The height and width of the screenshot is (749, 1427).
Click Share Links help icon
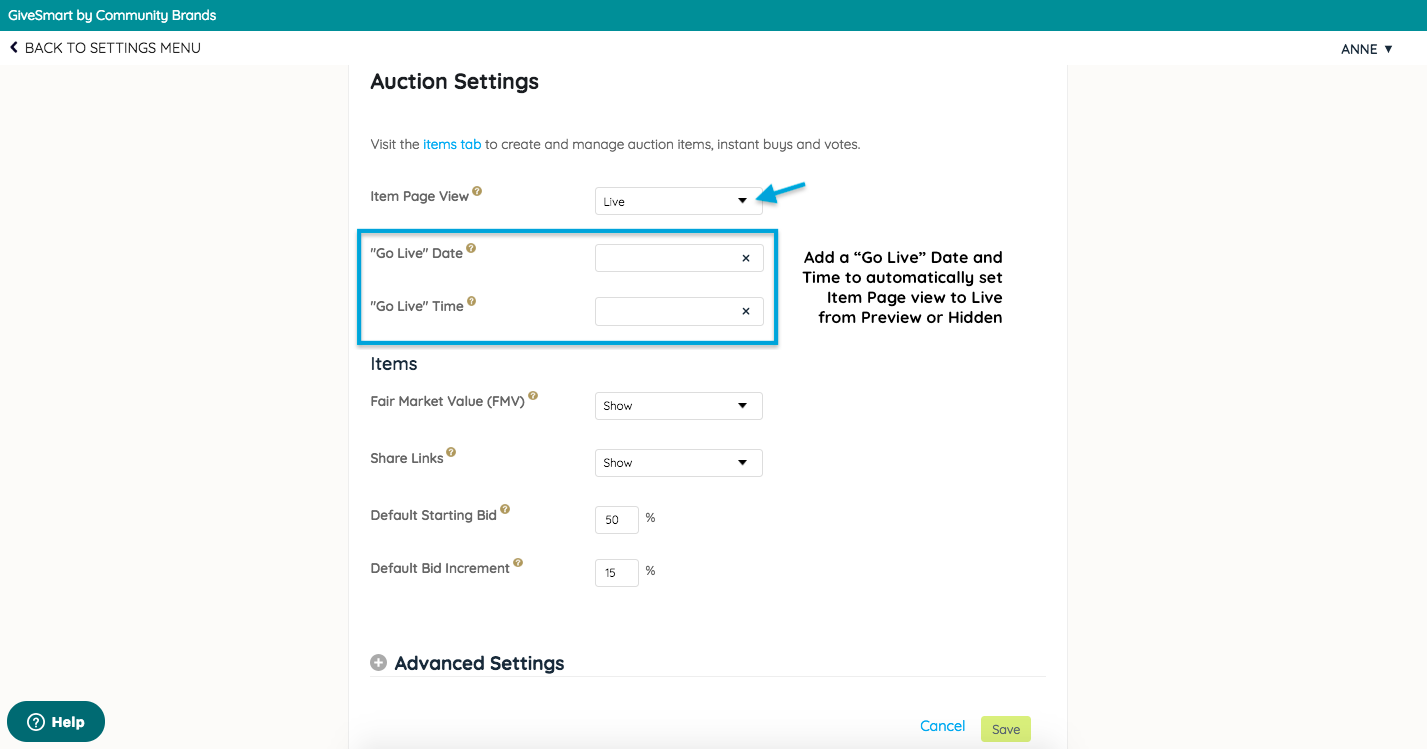(451, 453)
